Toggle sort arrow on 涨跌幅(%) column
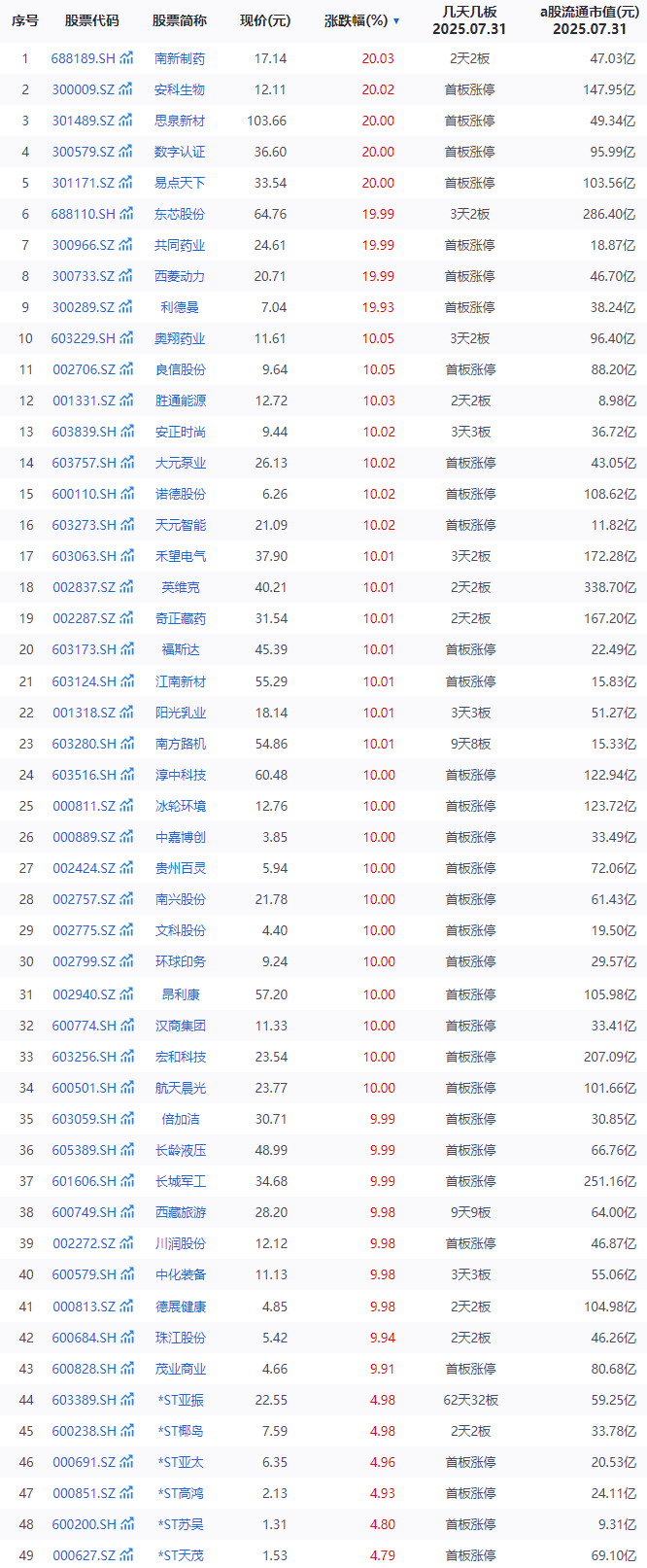Viewport: 647px width, 1568px height. [396, 20]
